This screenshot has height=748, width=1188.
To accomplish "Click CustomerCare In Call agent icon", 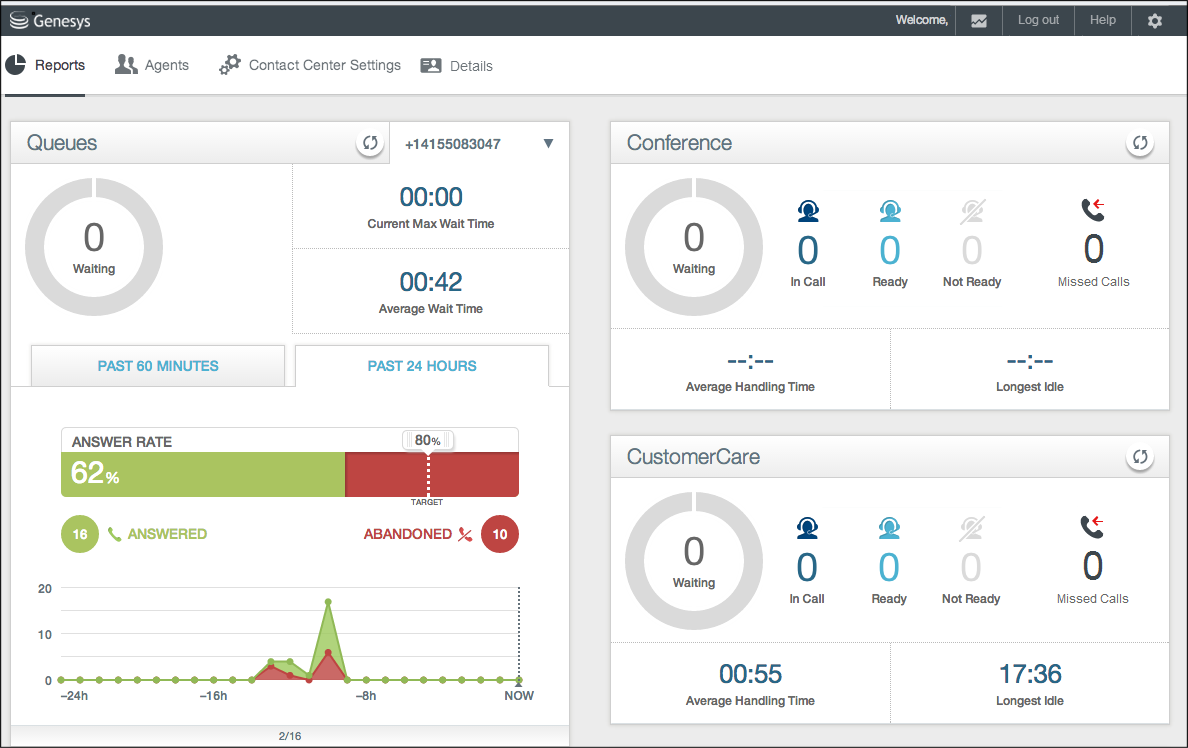I will 807,527.
